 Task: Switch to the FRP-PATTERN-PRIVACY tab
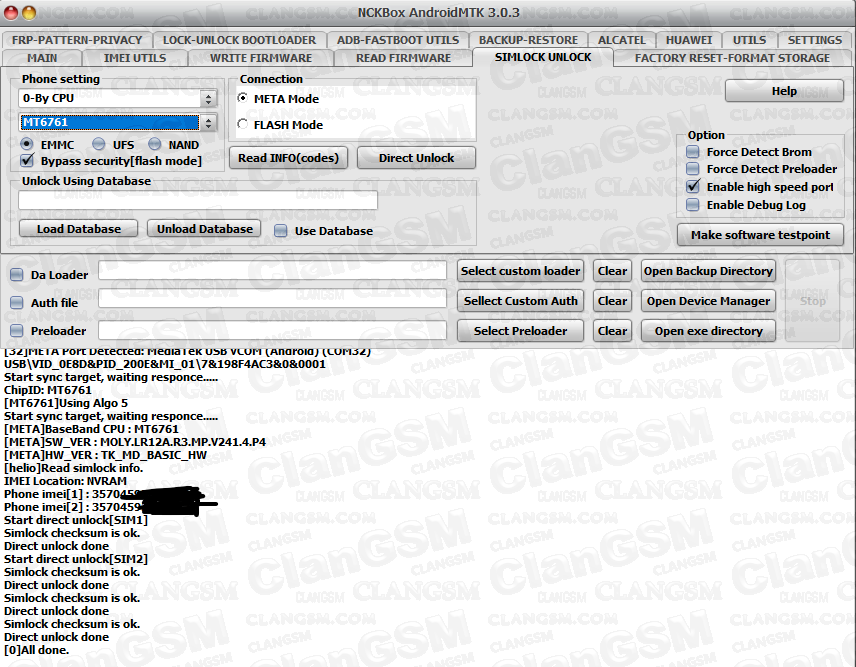click(x=76, y=40)
